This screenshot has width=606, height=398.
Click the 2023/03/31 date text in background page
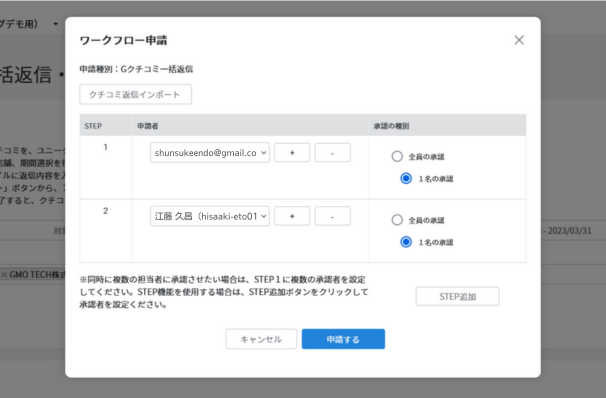(569, 231)
